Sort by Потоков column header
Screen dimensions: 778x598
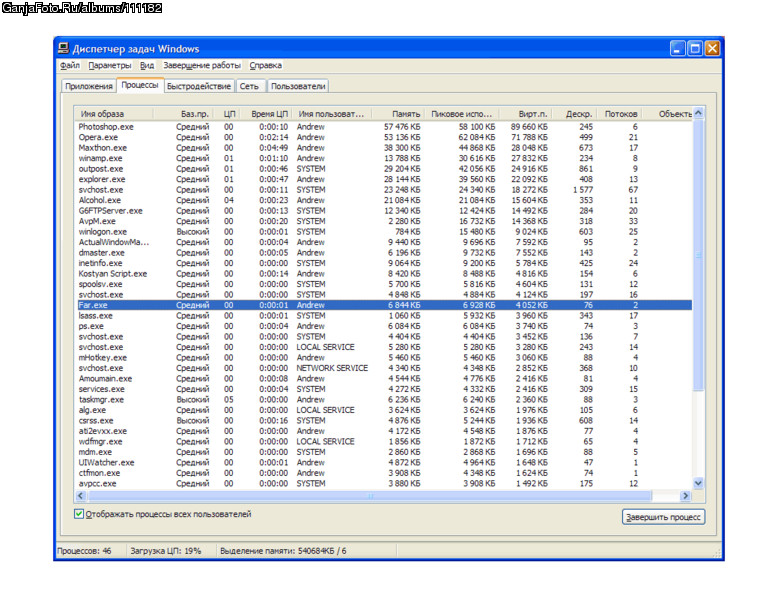click(x=620, y=114)
